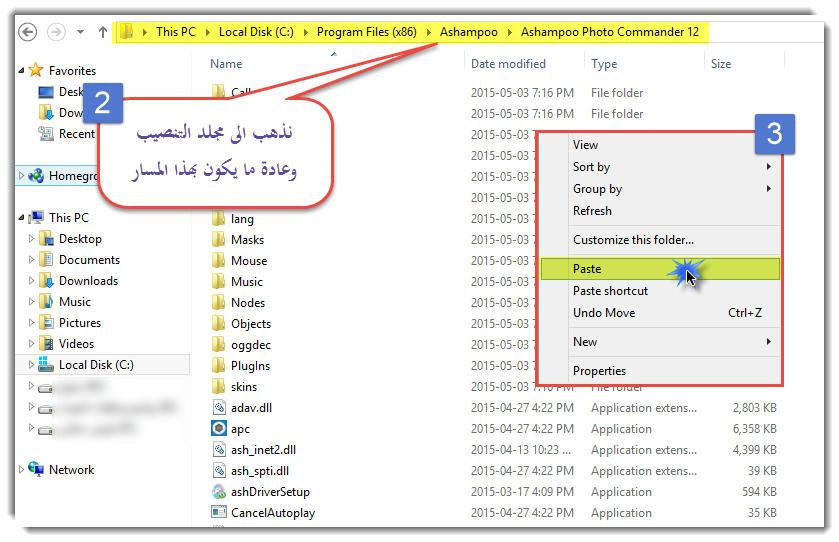The height and width of the screenshot is (542, 839).
Task: Open the Pictures folder icon in sidebar
Action: (47, 322)
